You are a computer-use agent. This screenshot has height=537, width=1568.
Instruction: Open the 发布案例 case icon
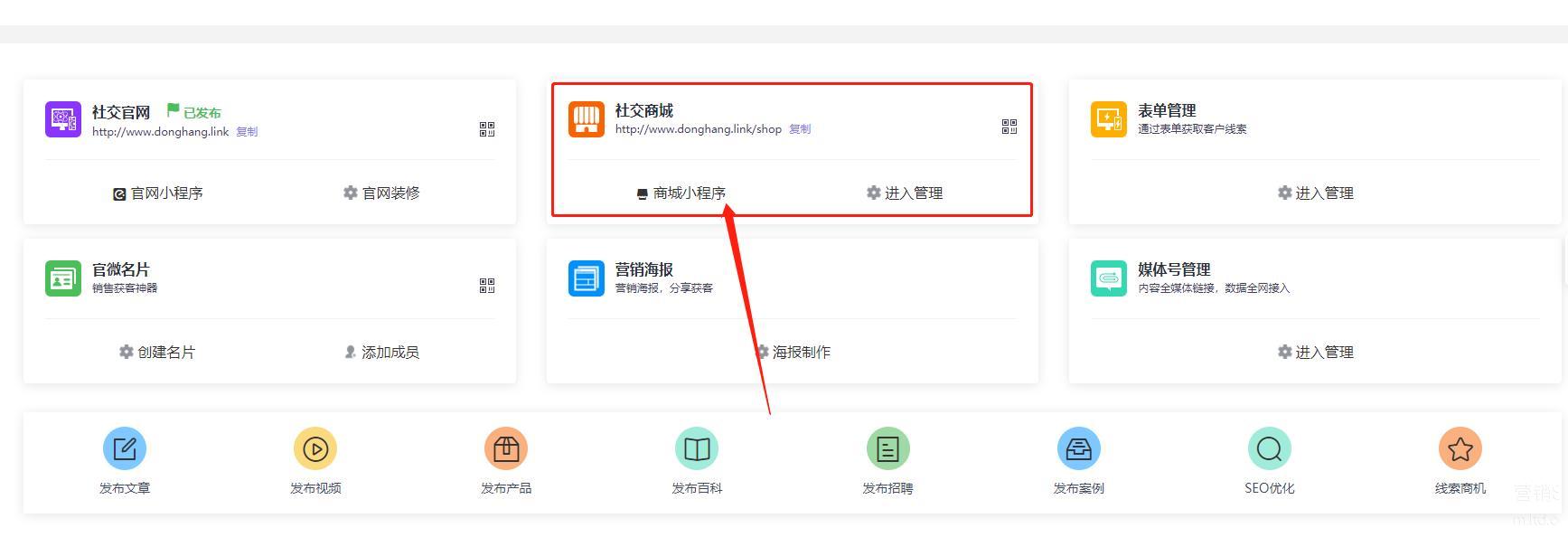click(x=1078, y=449)
